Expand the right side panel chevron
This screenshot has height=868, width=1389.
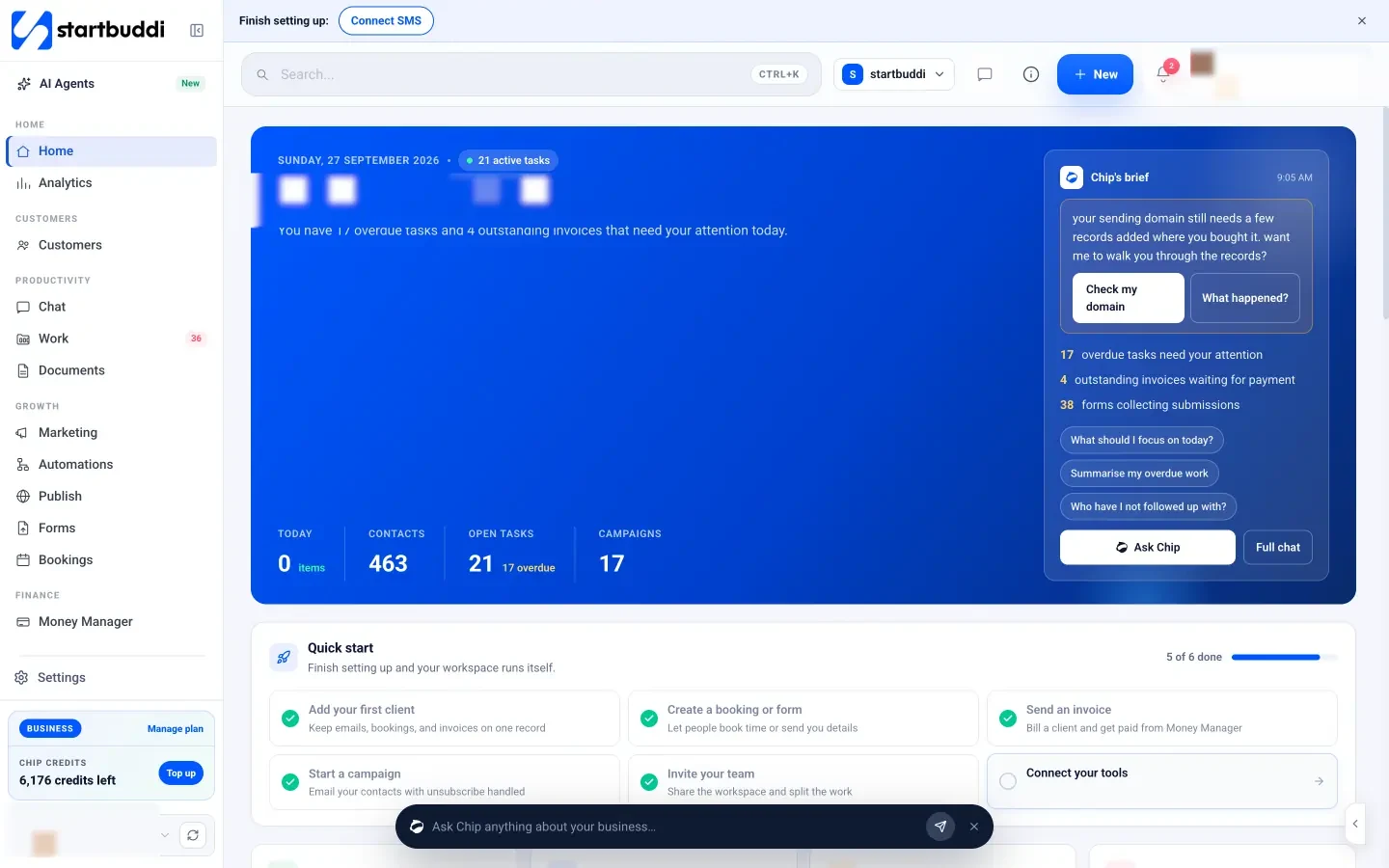1355,825
